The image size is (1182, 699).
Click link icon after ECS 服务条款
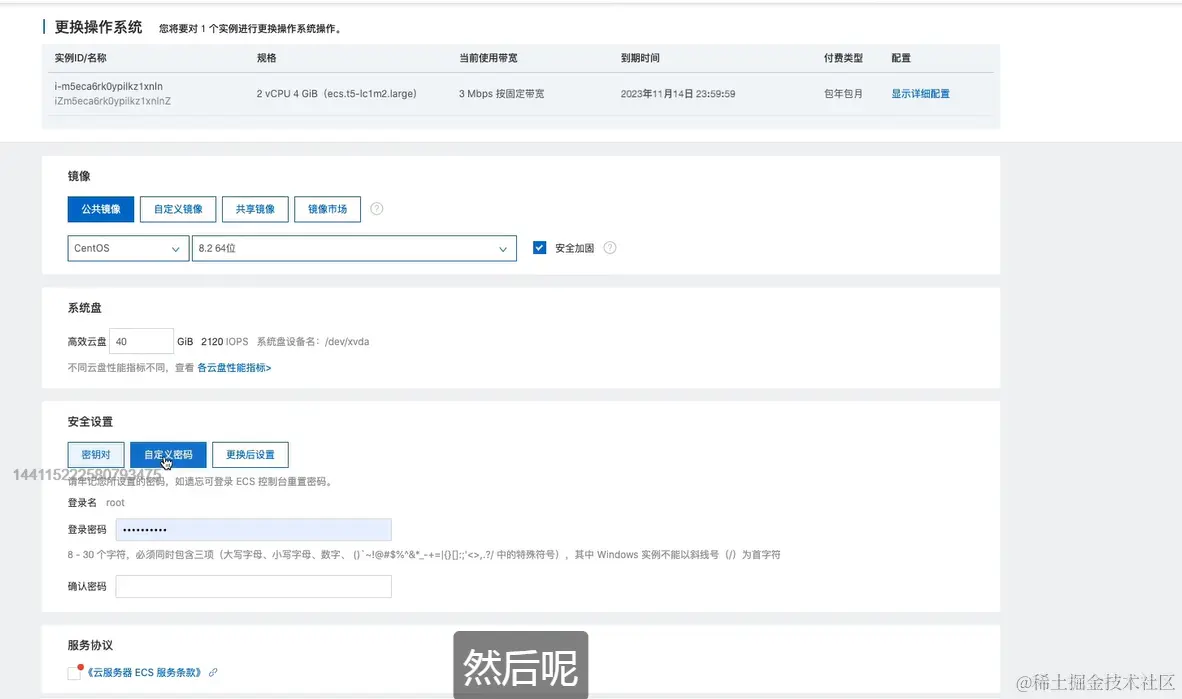point(213,673)
